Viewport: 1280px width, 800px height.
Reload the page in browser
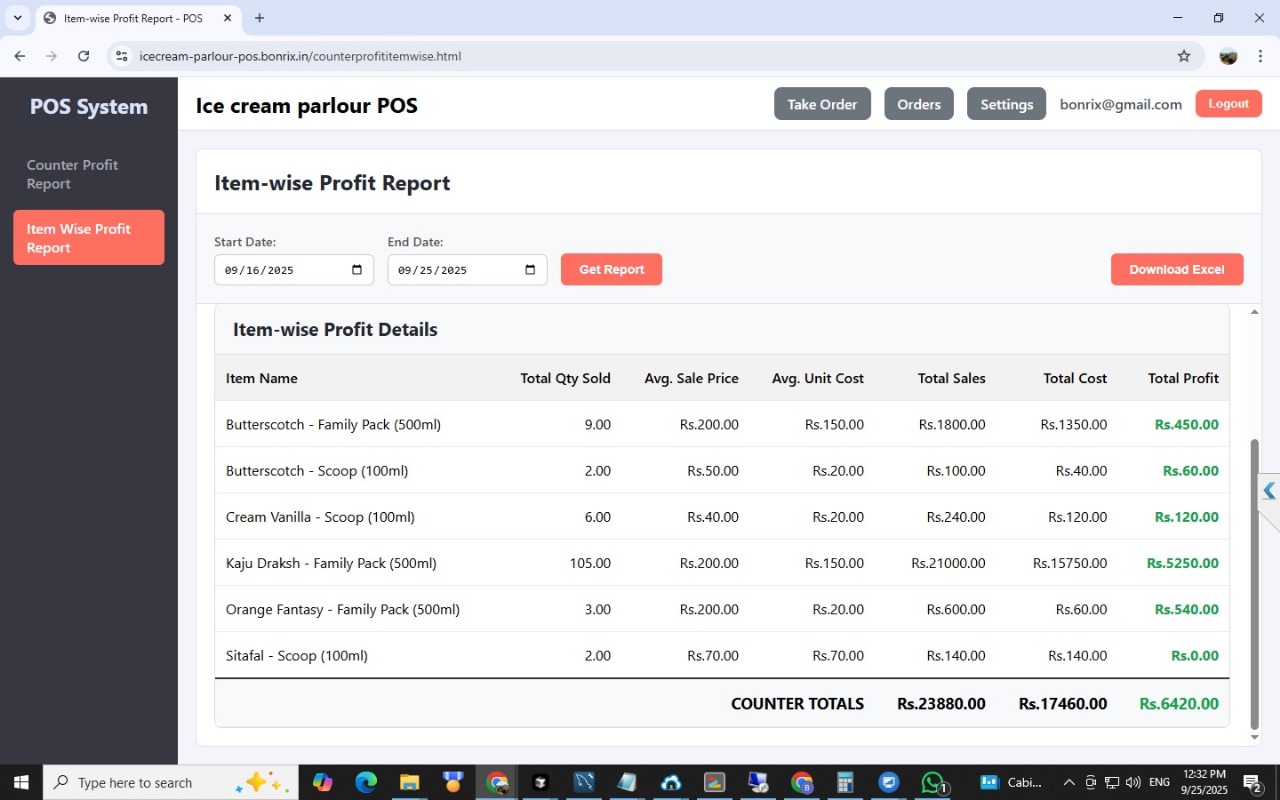pos(84,56)
